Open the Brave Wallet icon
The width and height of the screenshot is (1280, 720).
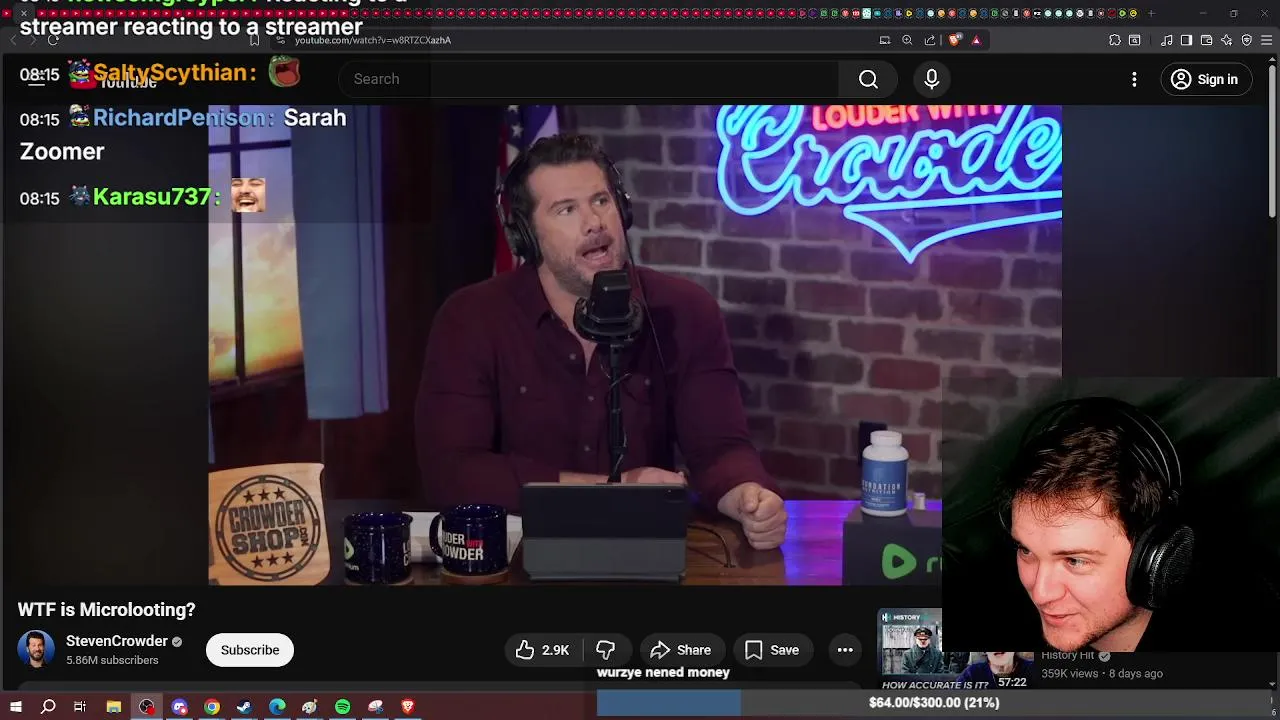coord(1206,40)
